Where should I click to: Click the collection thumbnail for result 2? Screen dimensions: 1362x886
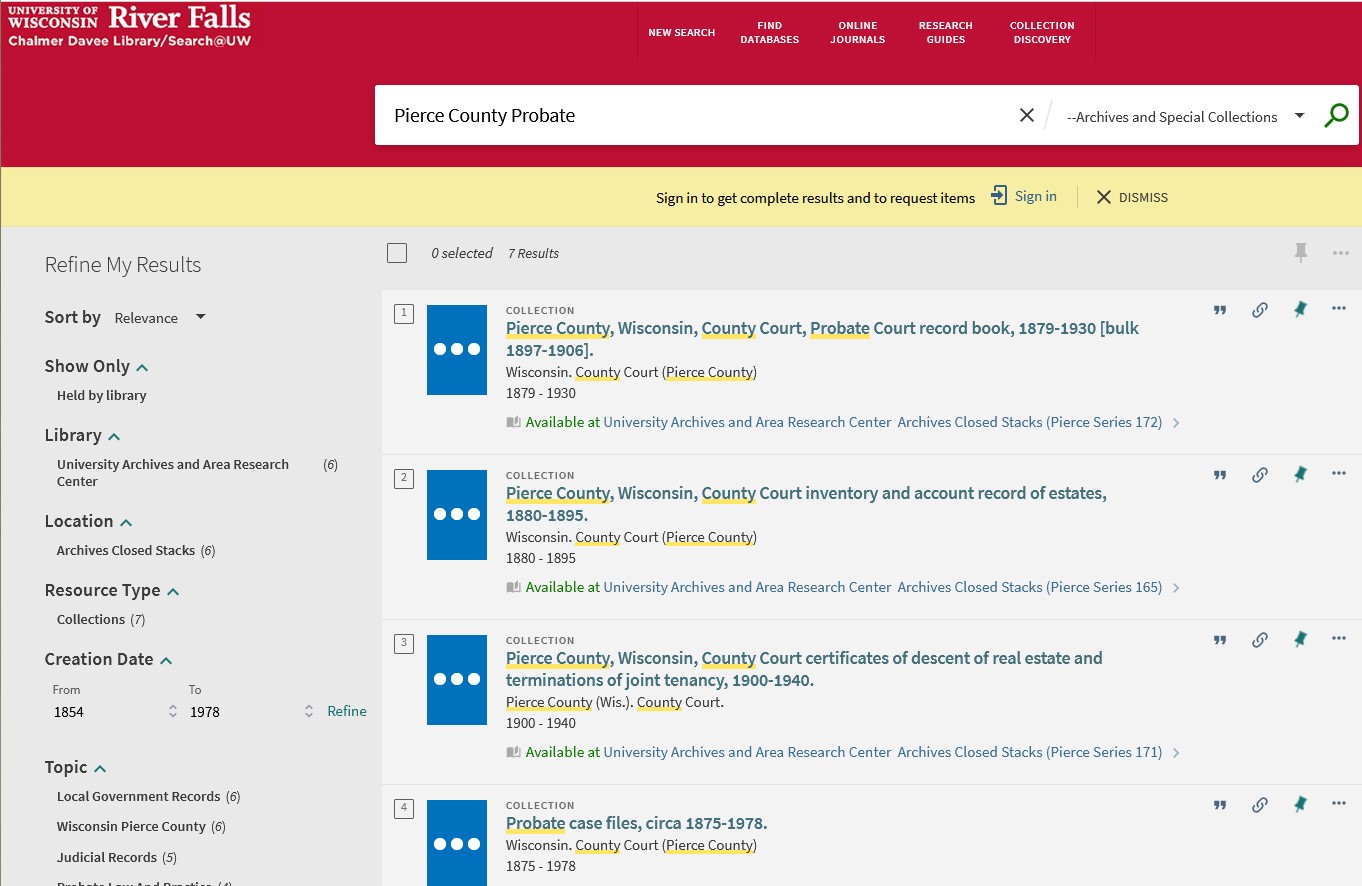coord(457,515)
